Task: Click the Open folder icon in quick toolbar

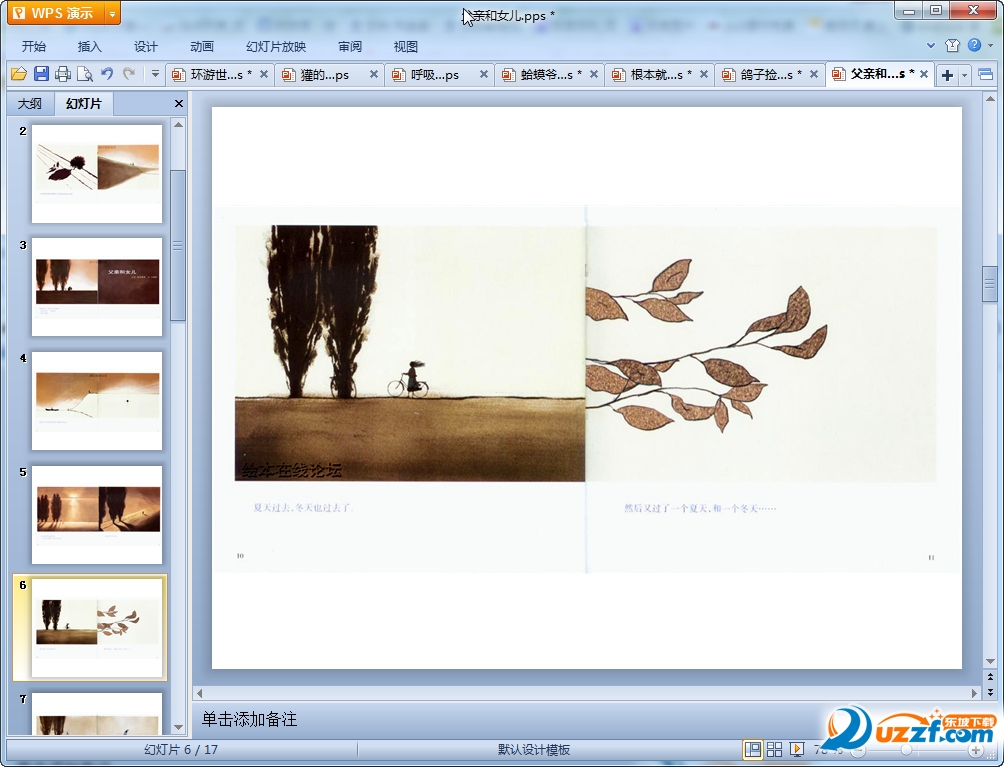Action: (18, 74)
